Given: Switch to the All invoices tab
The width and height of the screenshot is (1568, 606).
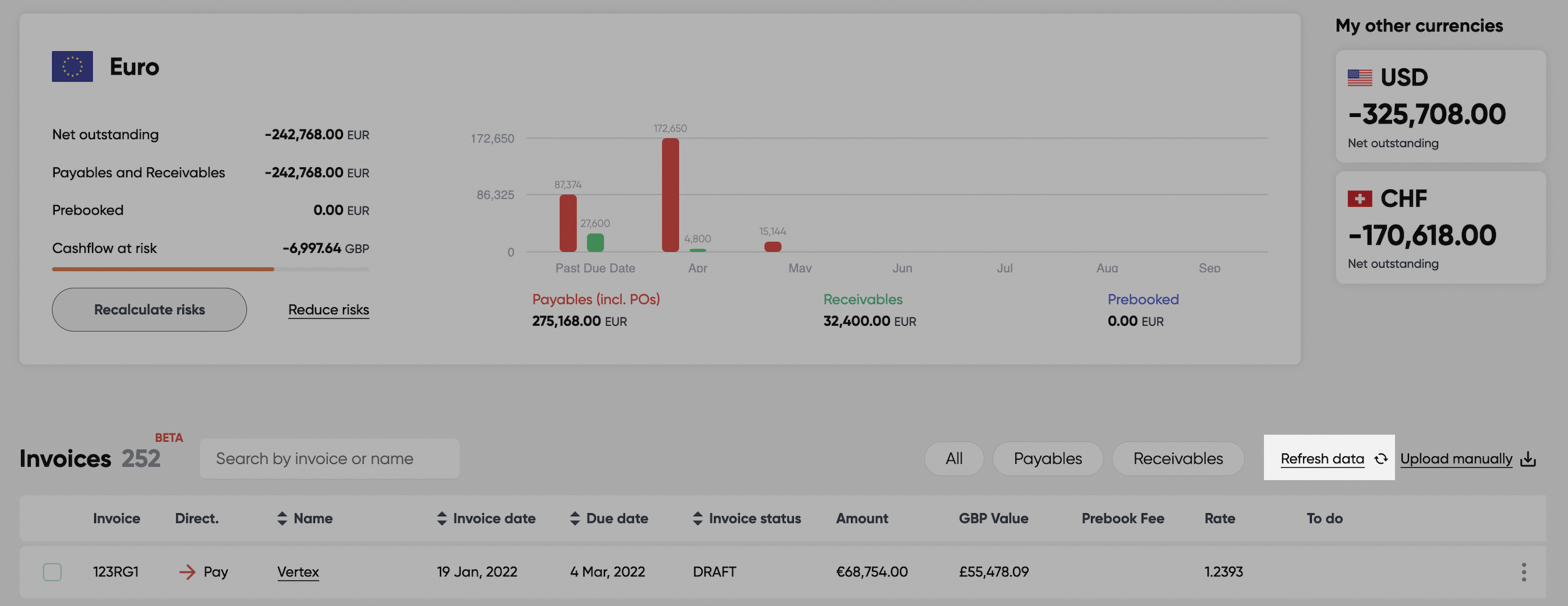Looking at the screenshot, I should point(954,459).
